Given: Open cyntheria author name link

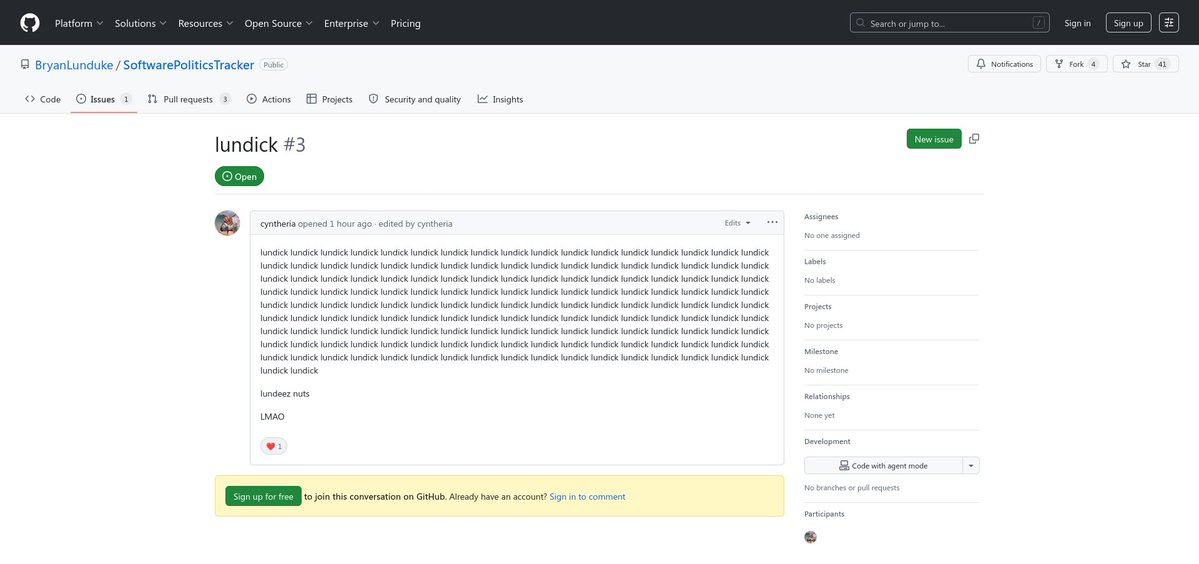Looking at the screenshot, I should point(278,224).
